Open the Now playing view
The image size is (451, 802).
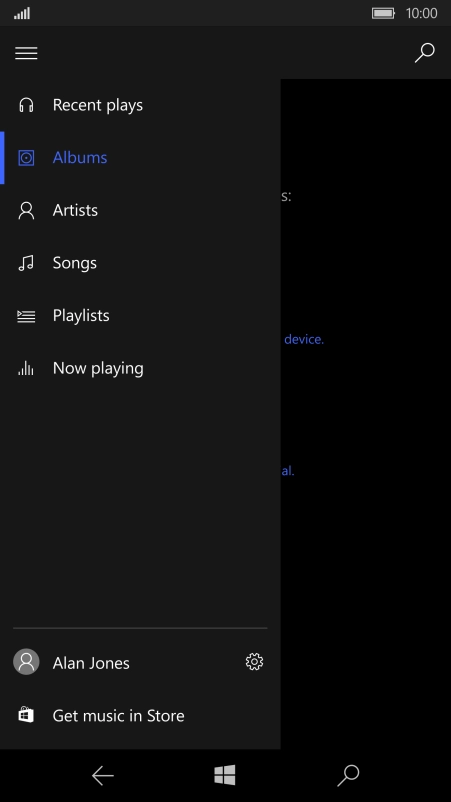140,368
